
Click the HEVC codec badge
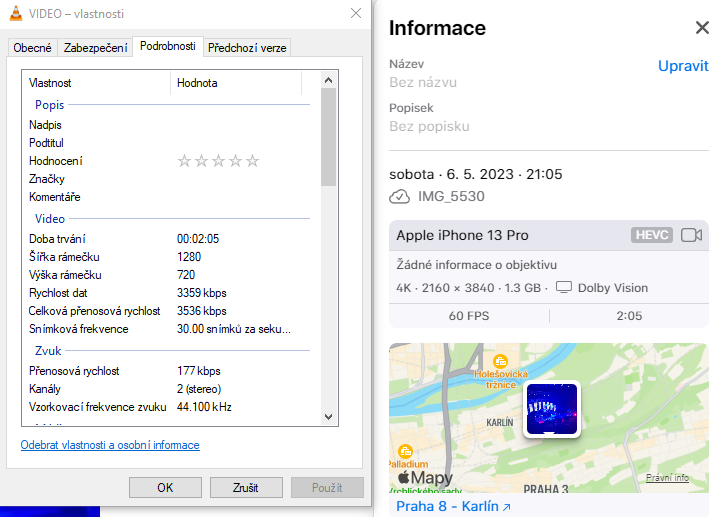[652, 235]
